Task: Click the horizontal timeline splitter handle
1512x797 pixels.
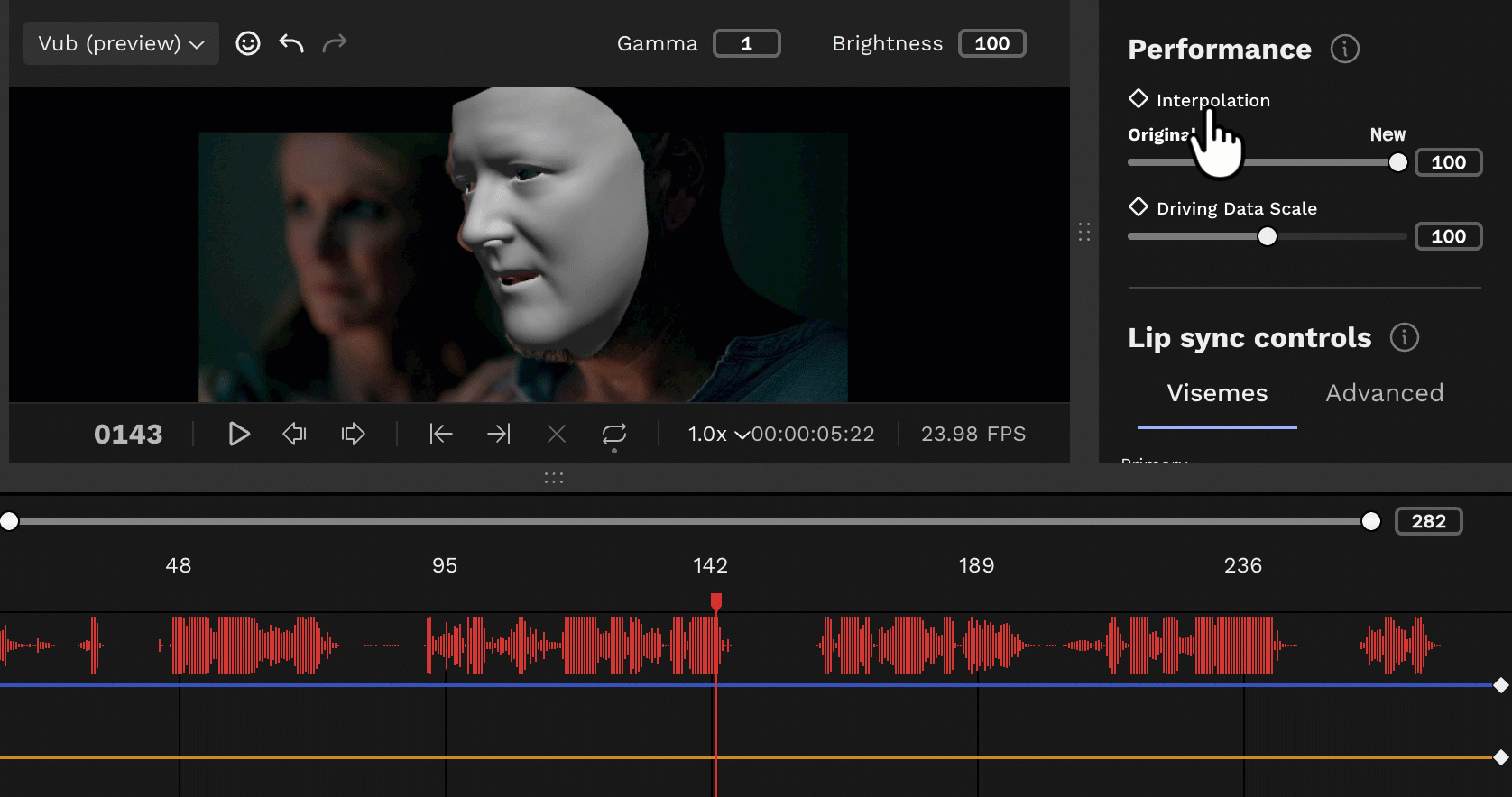Action: (554, 478)
